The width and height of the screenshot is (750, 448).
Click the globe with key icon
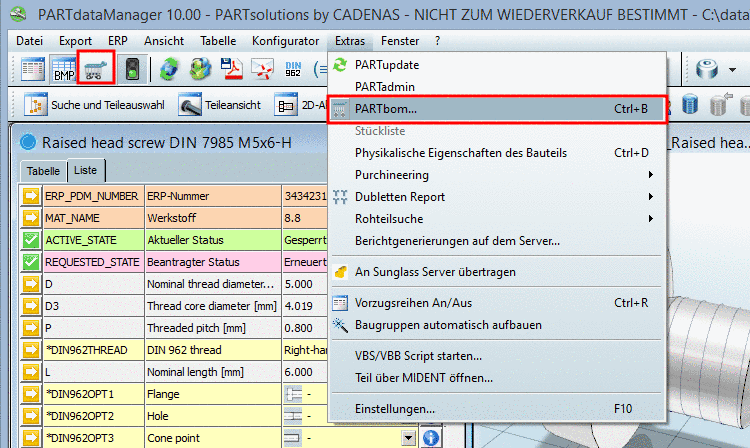pyautogui.click(x=200, y=69)
